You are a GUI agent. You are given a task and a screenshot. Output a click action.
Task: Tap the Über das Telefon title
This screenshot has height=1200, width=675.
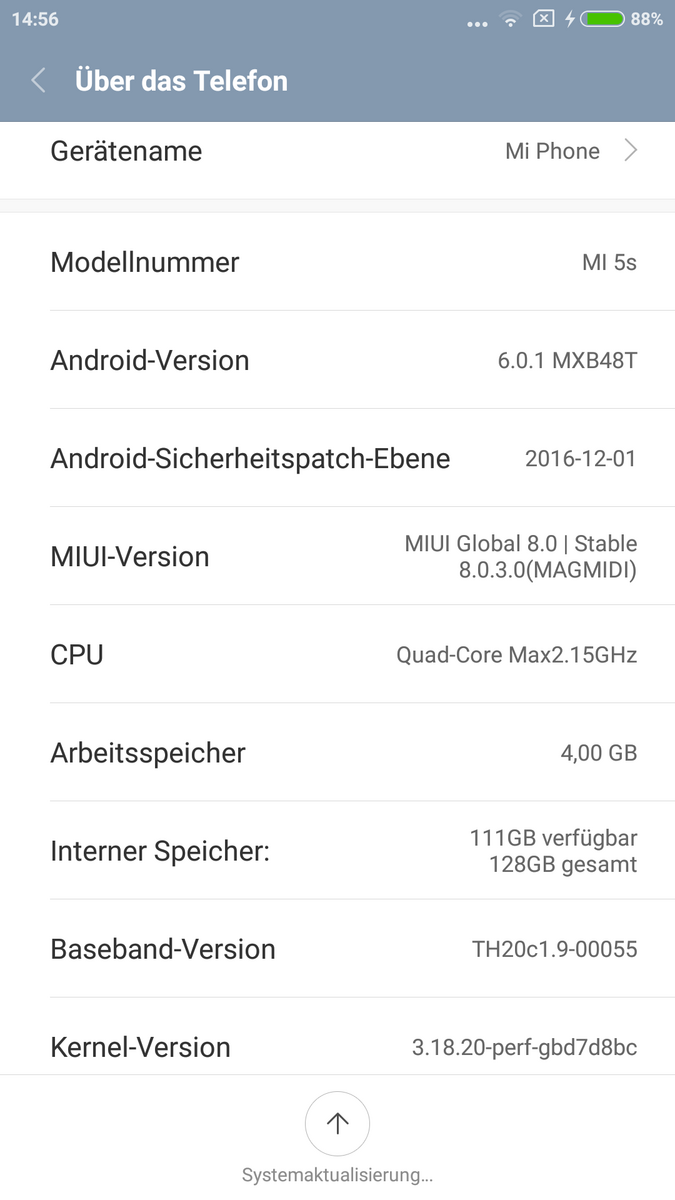coord(181,81)
